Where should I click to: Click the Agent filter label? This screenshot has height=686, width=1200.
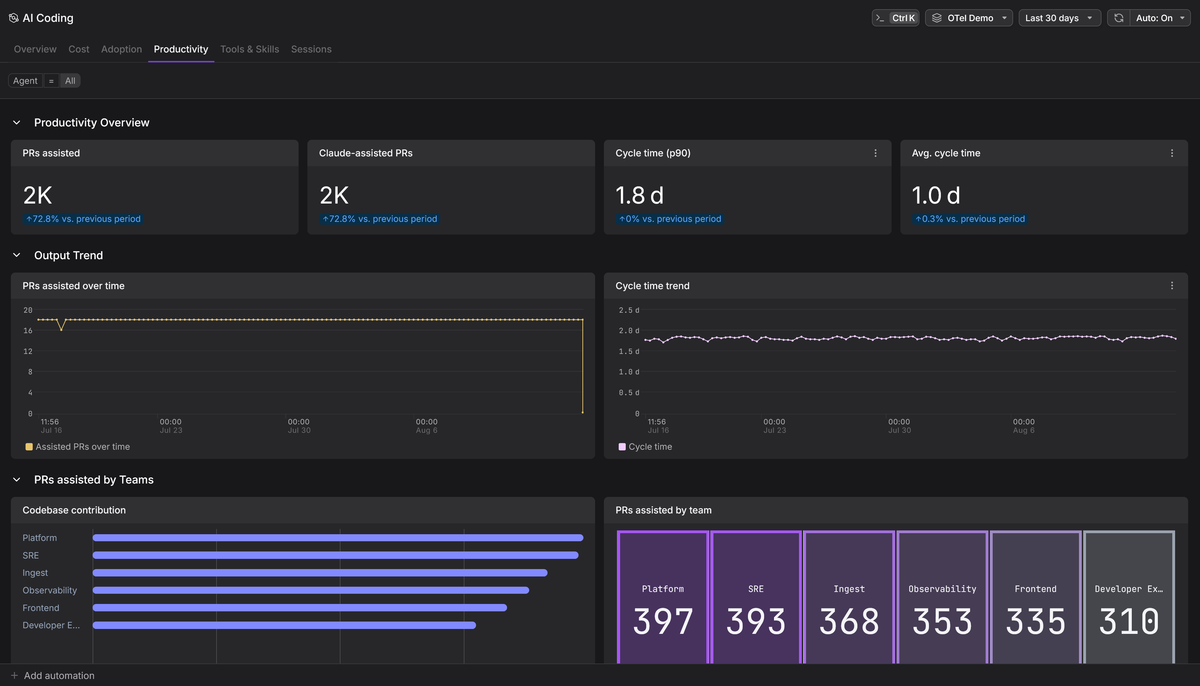click(25, 81)
